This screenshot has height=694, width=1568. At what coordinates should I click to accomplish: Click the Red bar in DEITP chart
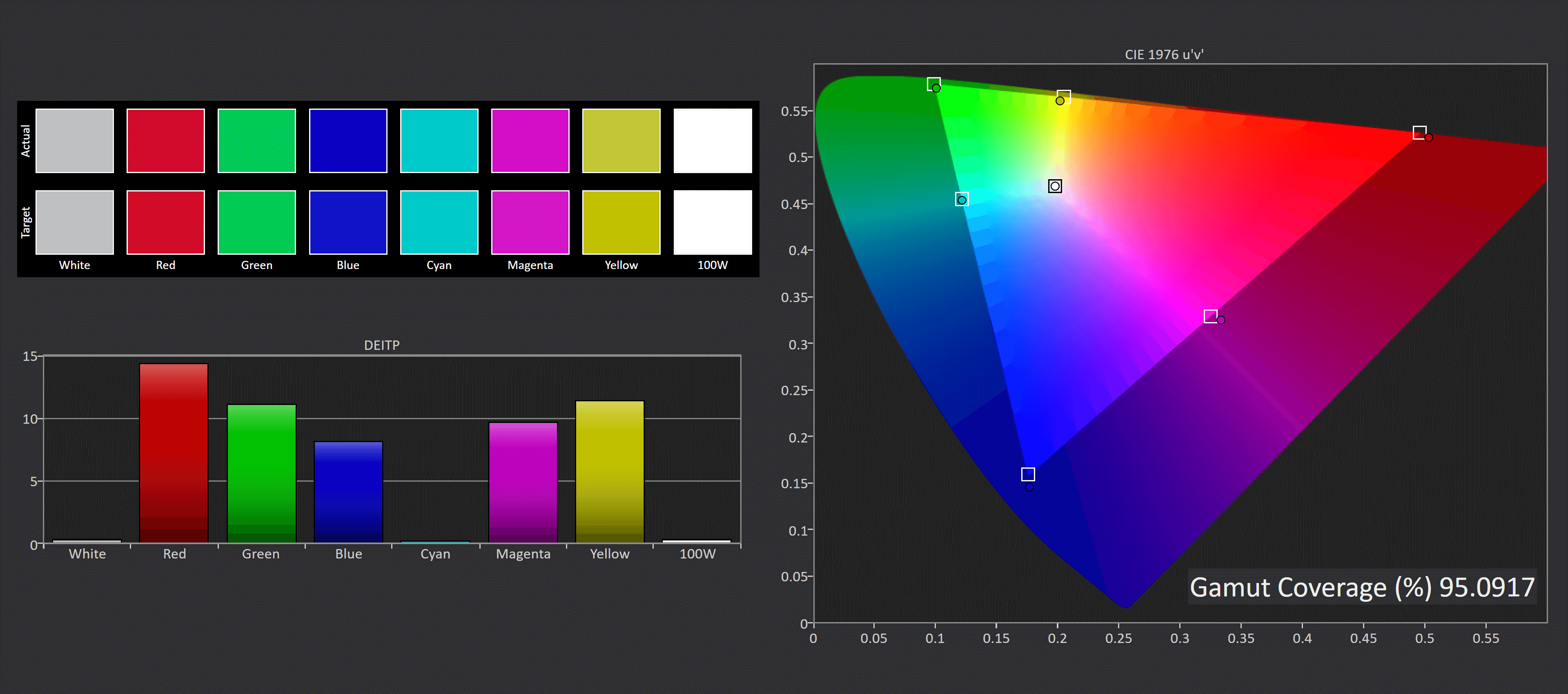174,452
